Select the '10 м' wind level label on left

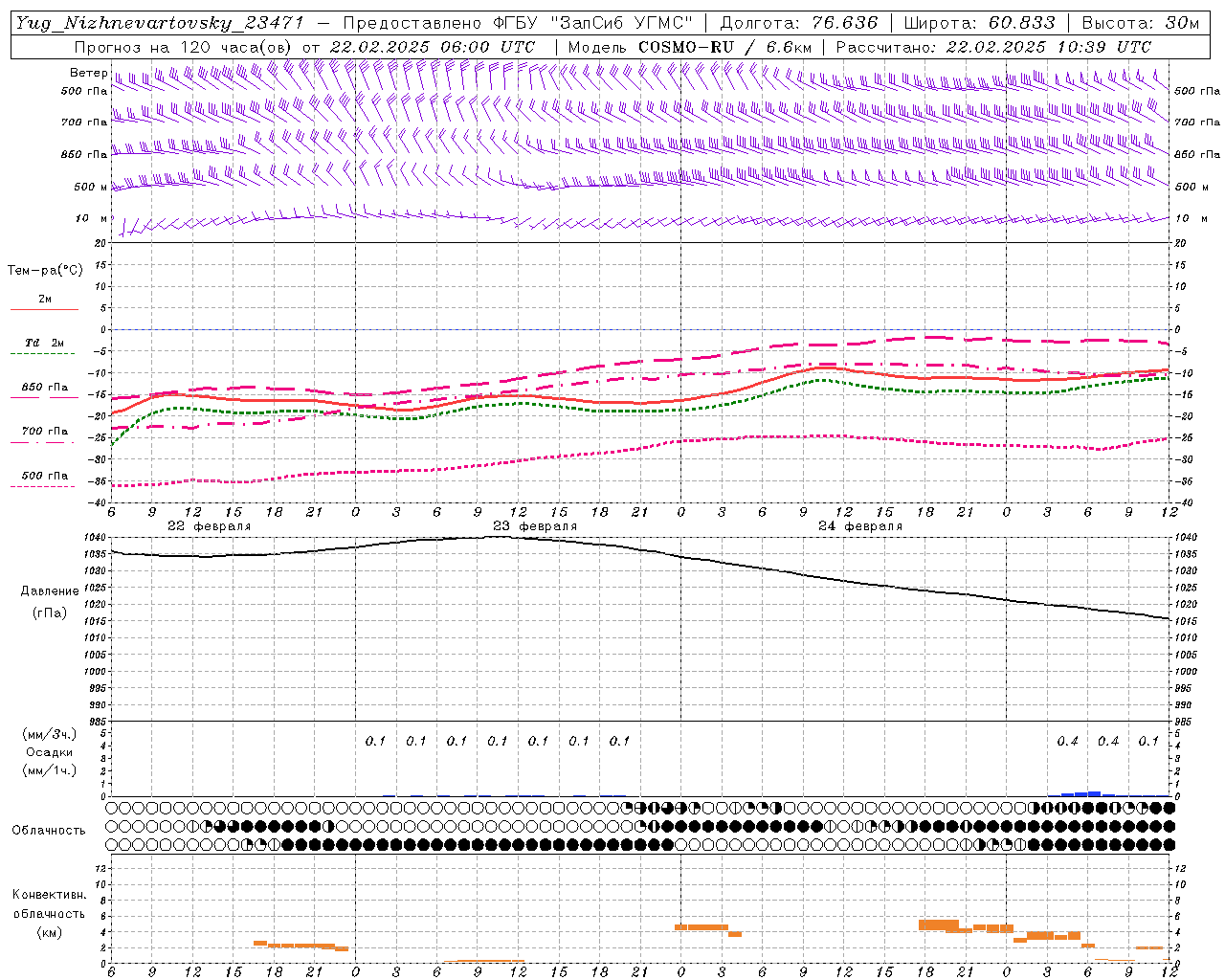pyautogui.click(x=91, y=218)
